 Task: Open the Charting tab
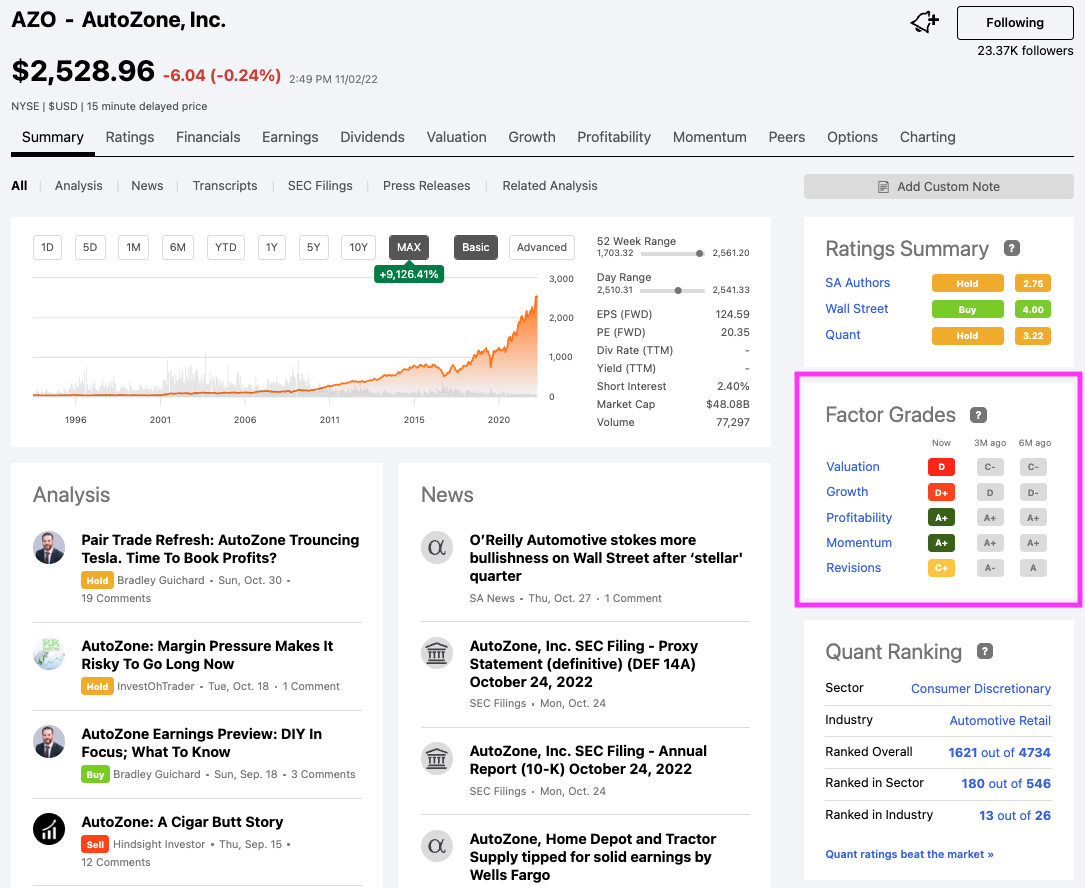(927, 137)
